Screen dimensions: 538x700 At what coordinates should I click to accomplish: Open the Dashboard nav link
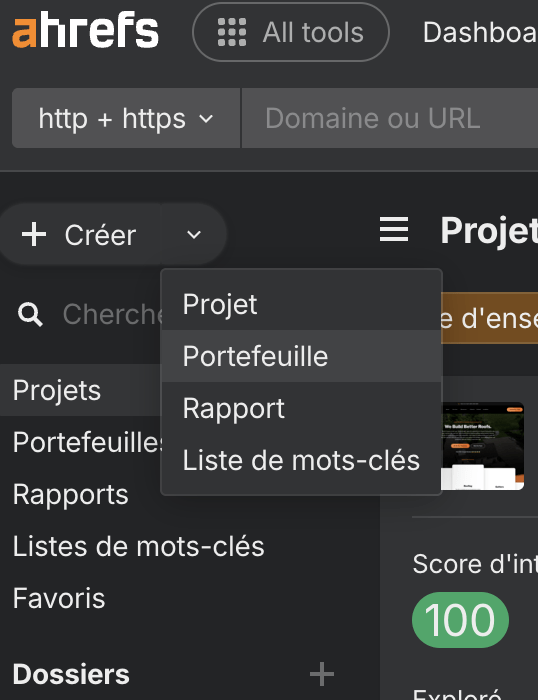[x=480, y=32]
